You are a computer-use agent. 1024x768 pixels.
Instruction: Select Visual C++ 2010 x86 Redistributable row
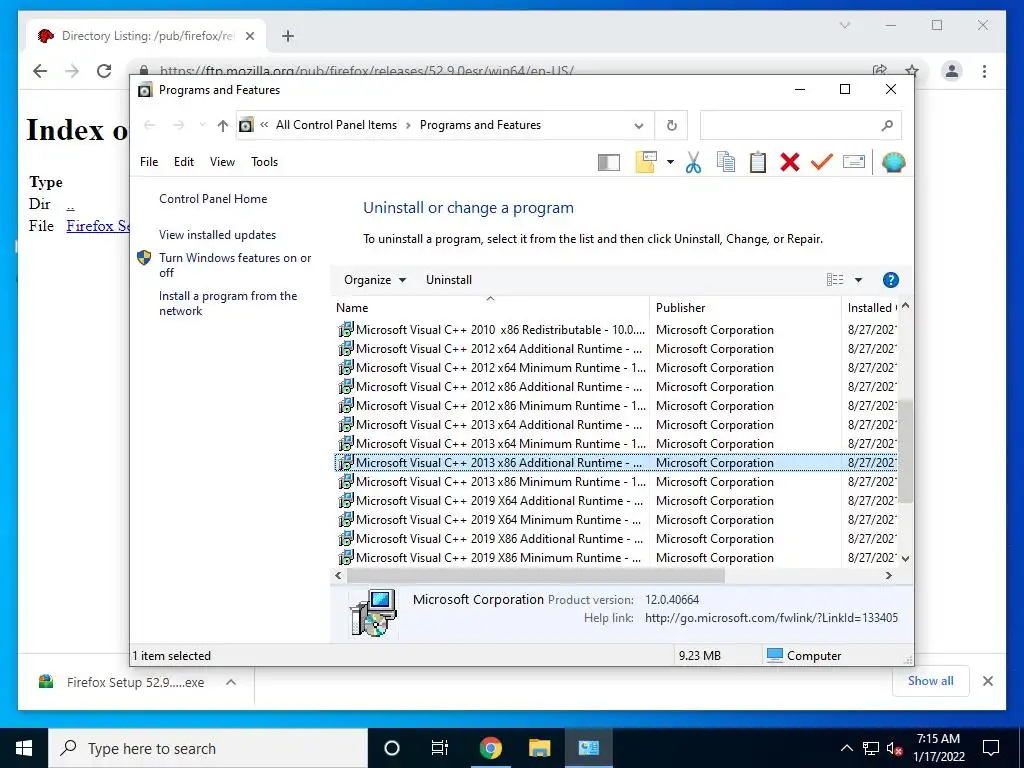point(616,330)
